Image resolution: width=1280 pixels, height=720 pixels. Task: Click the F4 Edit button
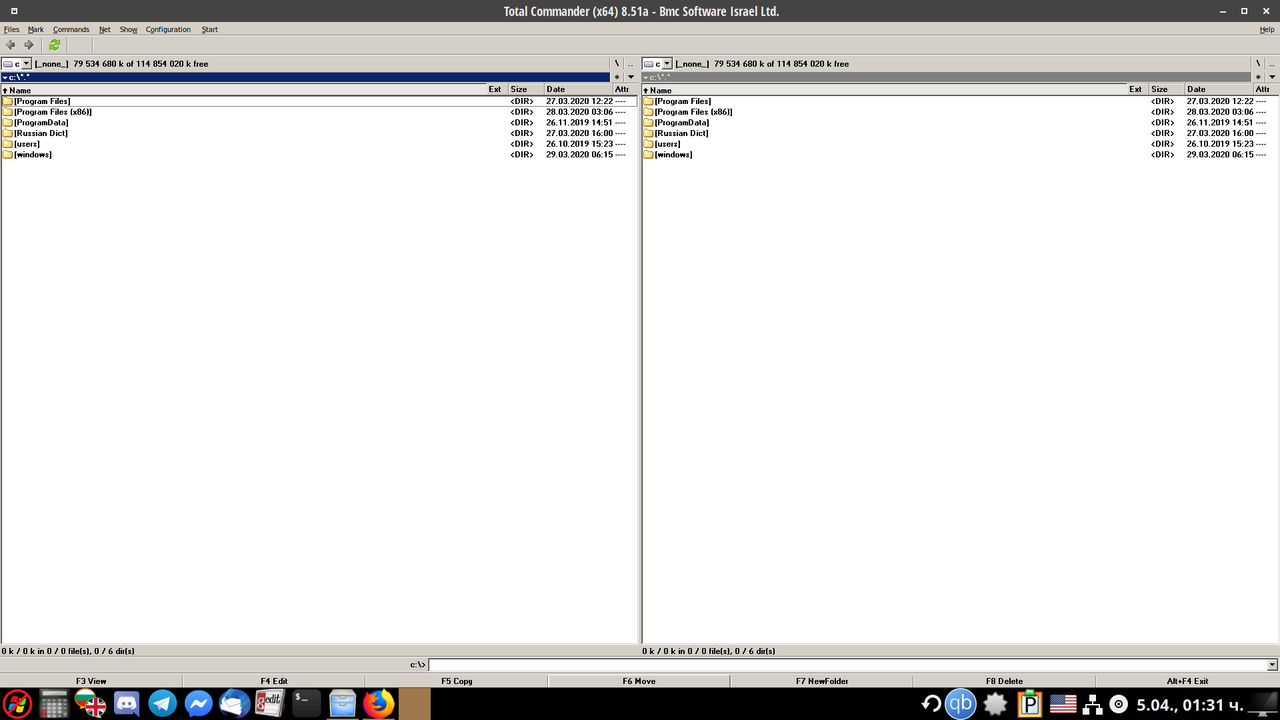click(x=274, y=681)
